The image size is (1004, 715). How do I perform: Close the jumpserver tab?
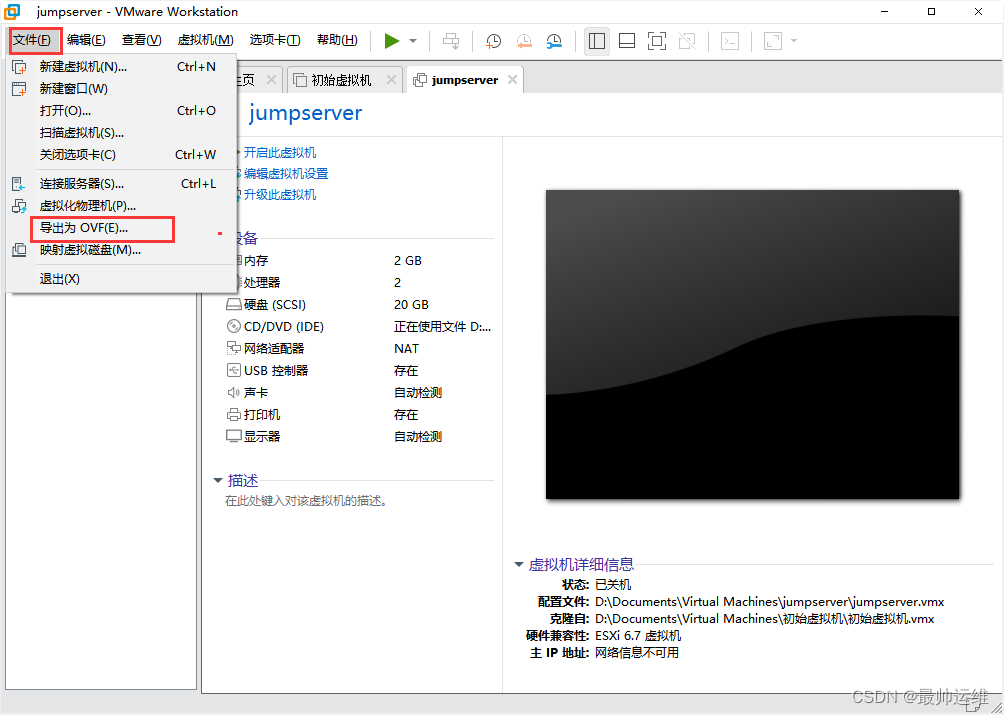[512, 80]
